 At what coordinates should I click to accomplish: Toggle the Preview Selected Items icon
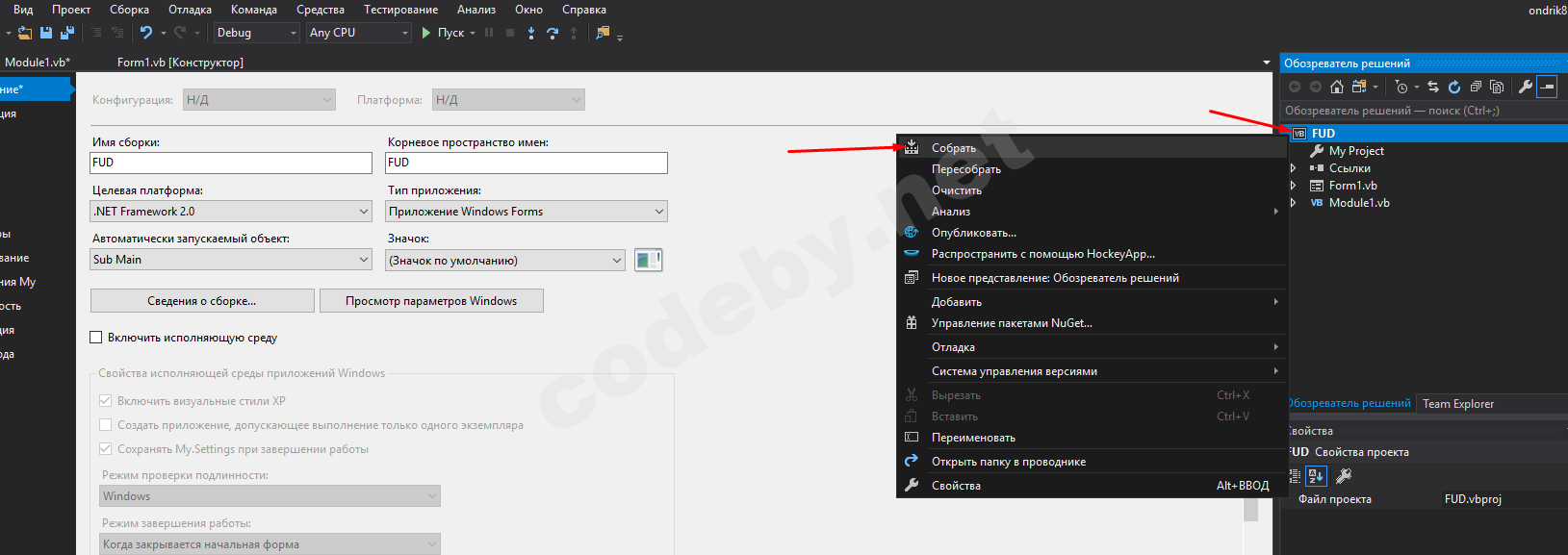tap(1547, 87)
